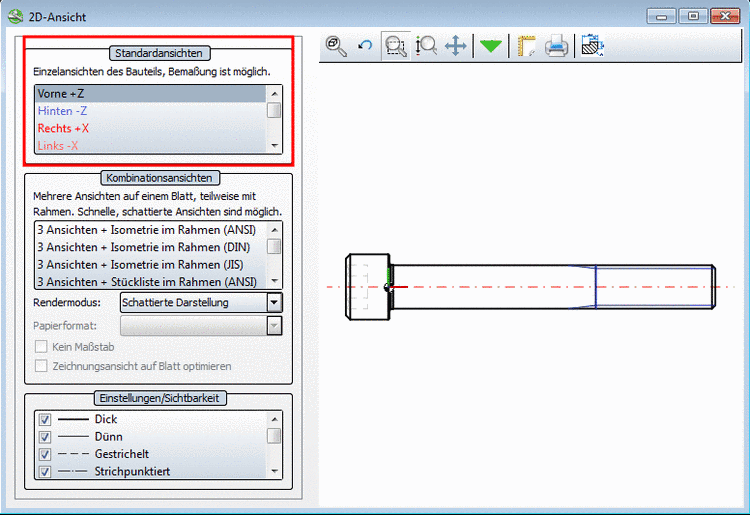This screenshot has height=515, width=750.
Task: Click the threaded end of the screw
Action: pos(655,287)
